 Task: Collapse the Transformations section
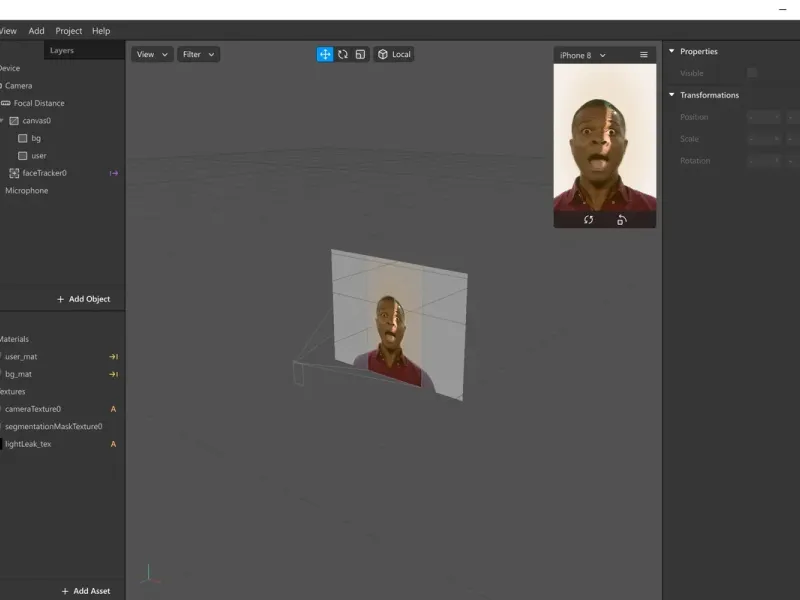click(x=672, y=95)
